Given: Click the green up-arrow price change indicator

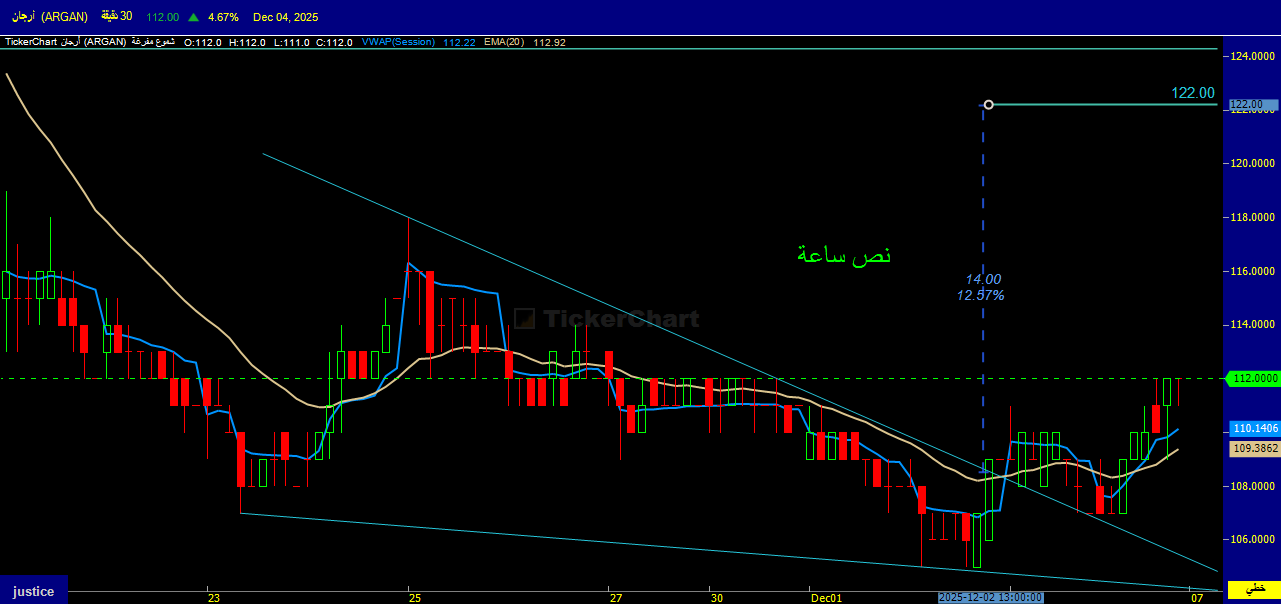Looking at the screenshot, I should coord(193,17).
